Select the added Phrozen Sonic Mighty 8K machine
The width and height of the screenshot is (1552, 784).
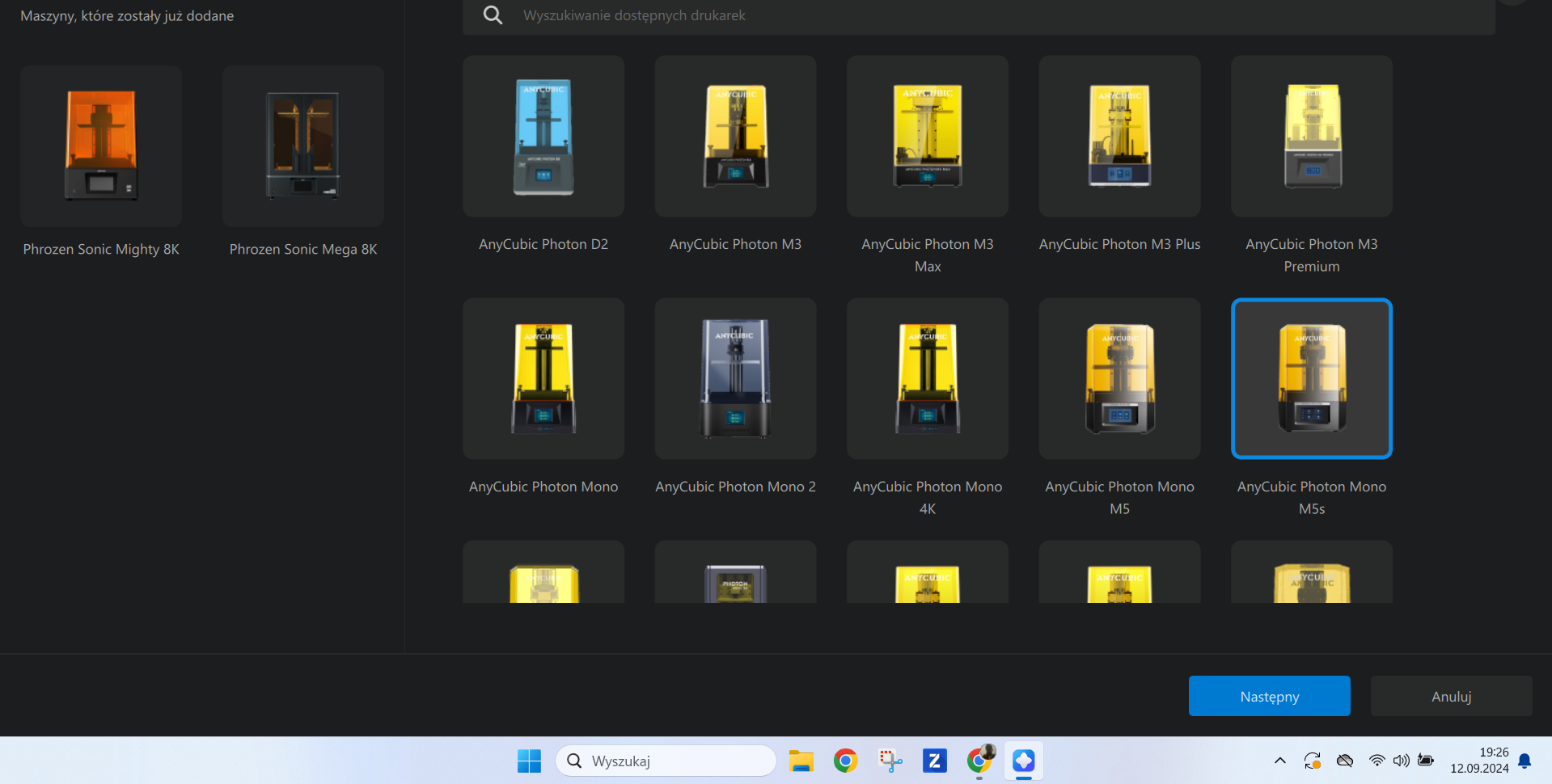click(x=101, y=146)
